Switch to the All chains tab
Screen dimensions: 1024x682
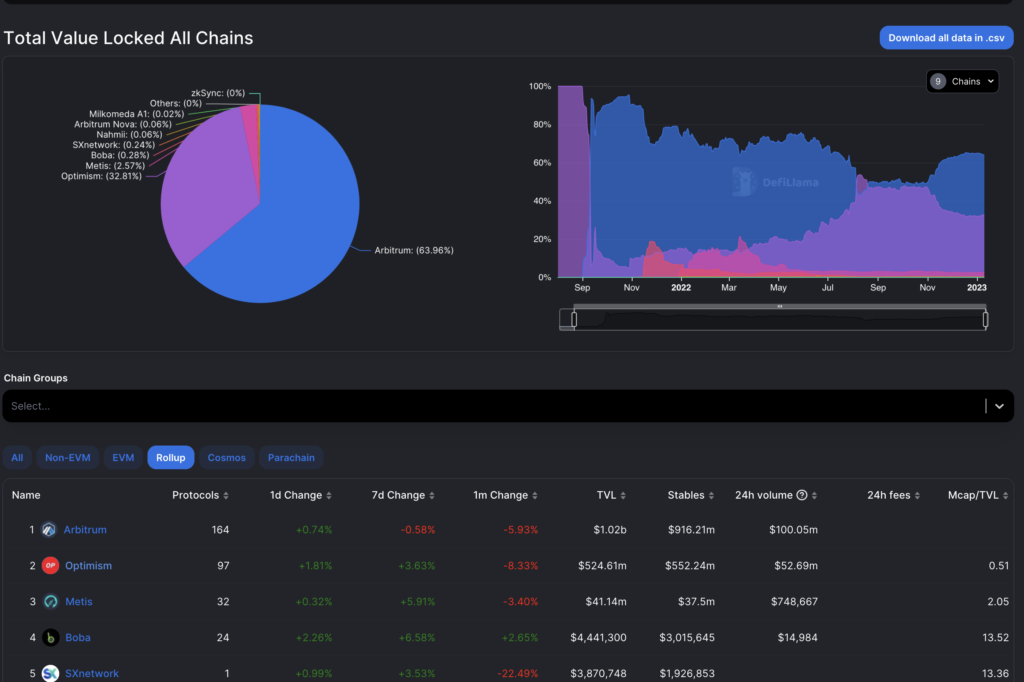(x=17, y=458)
